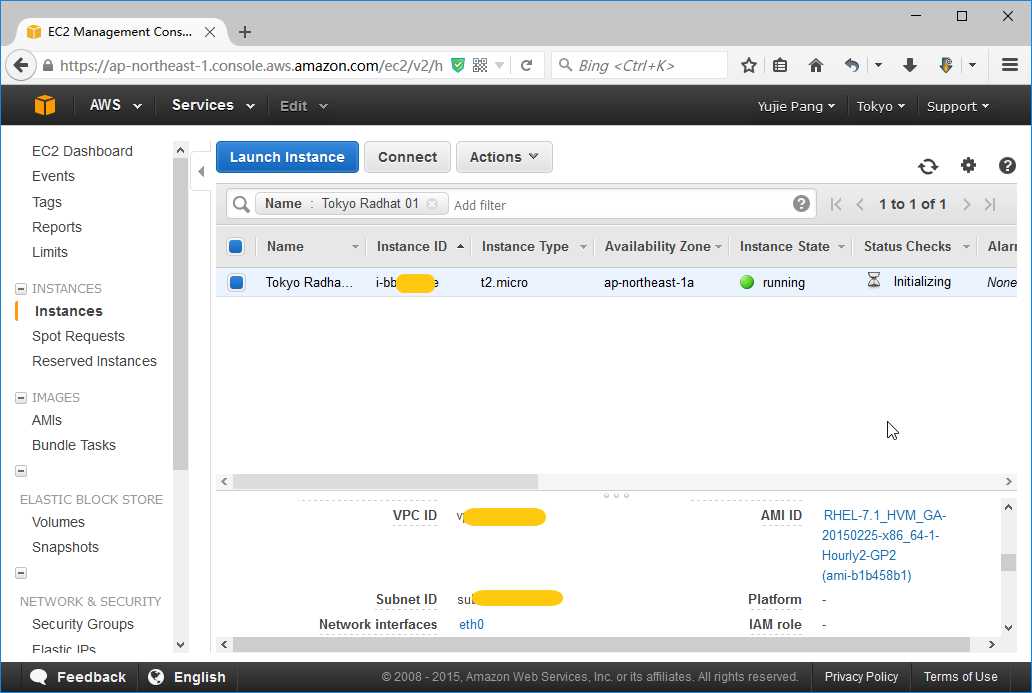Open the Support dropdown menu
1032x693 pixels.
click(958, 106)
